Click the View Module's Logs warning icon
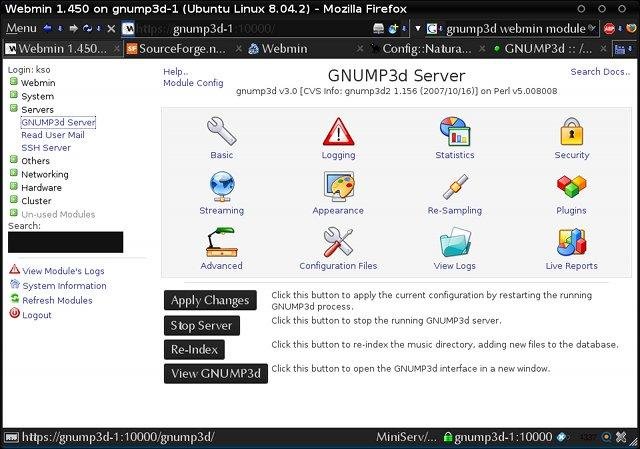 [x=14, y=270]
